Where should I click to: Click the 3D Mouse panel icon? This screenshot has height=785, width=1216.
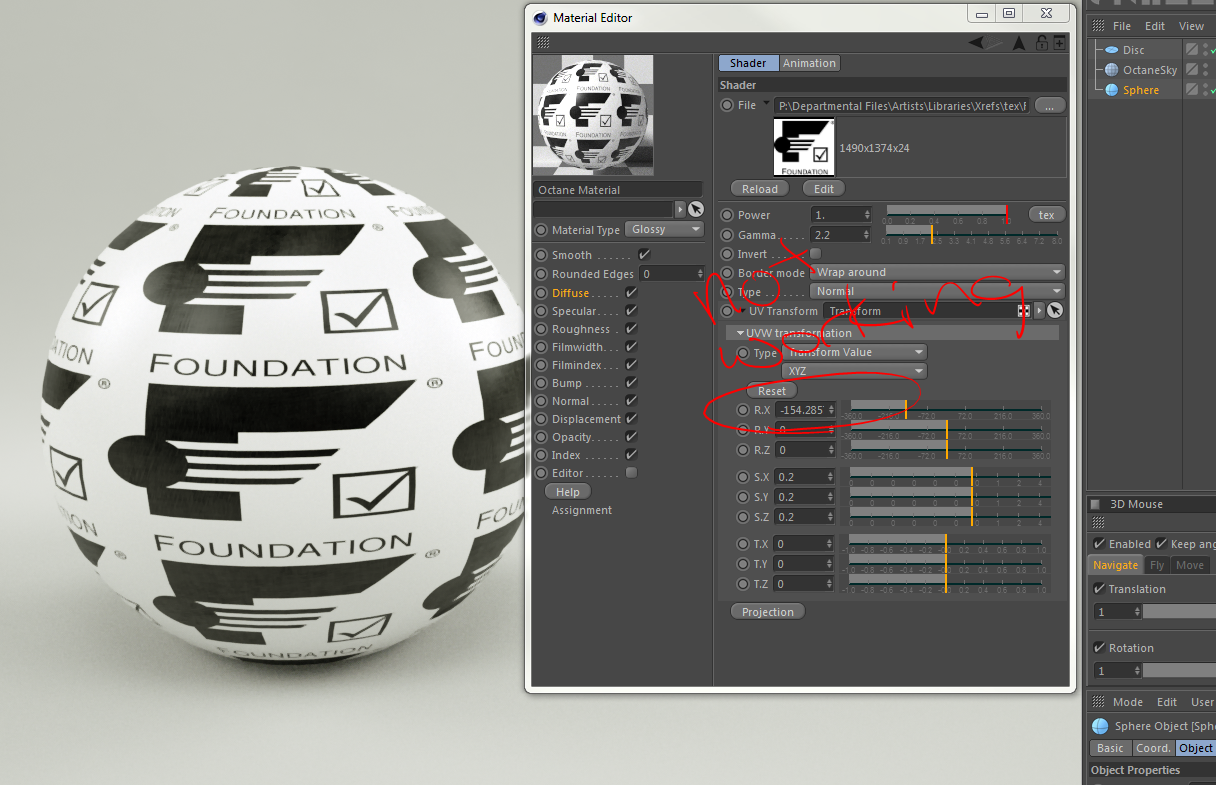(1096, 504)
